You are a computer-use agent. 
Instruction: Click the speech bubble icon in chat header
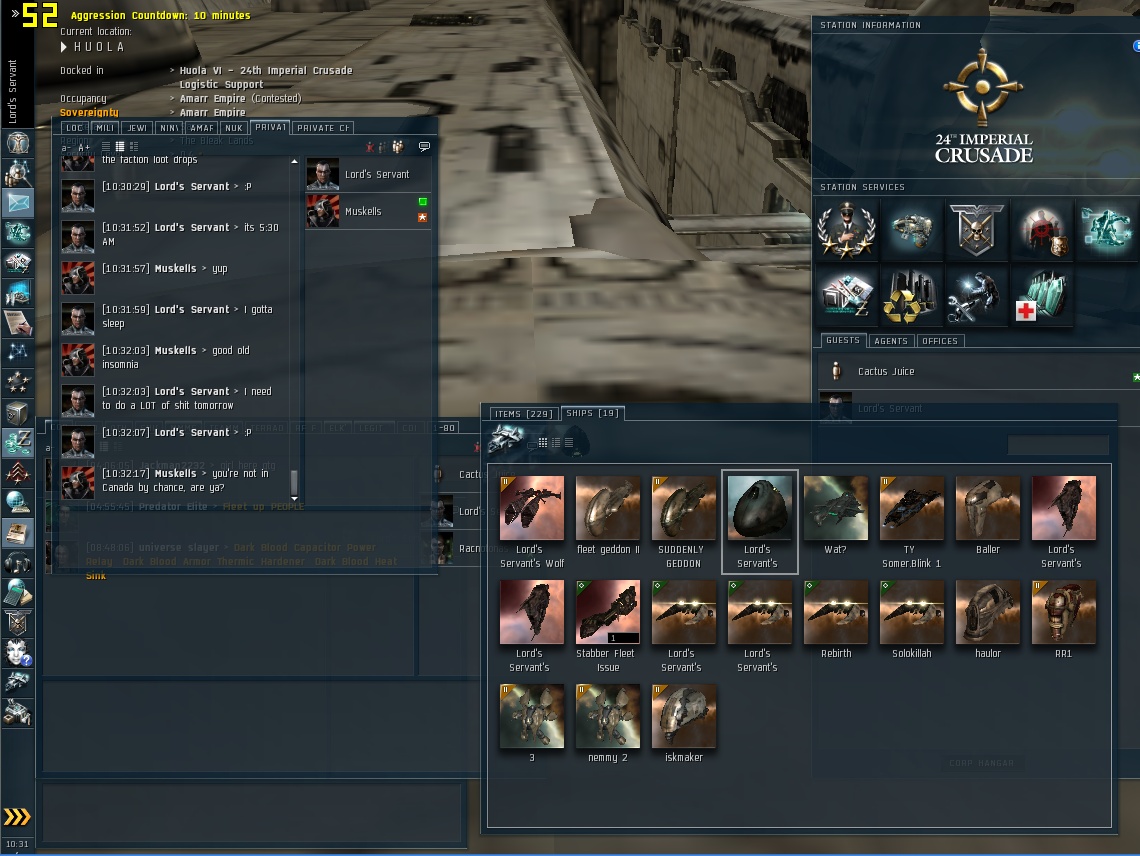(x=425, y=147)
